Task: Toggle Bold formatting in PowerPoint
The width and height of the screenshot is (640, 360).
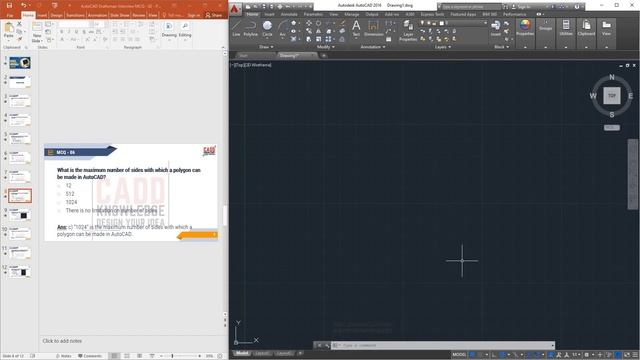Action: click(62, 32)
